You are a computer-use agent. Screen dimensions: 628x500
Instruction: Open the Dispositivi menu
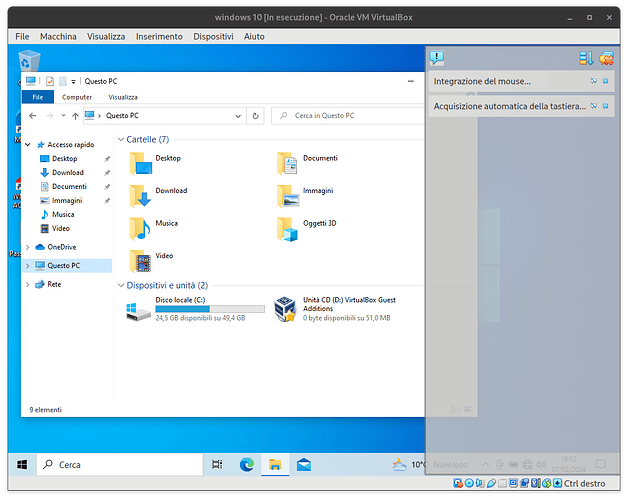click(213, 36)
